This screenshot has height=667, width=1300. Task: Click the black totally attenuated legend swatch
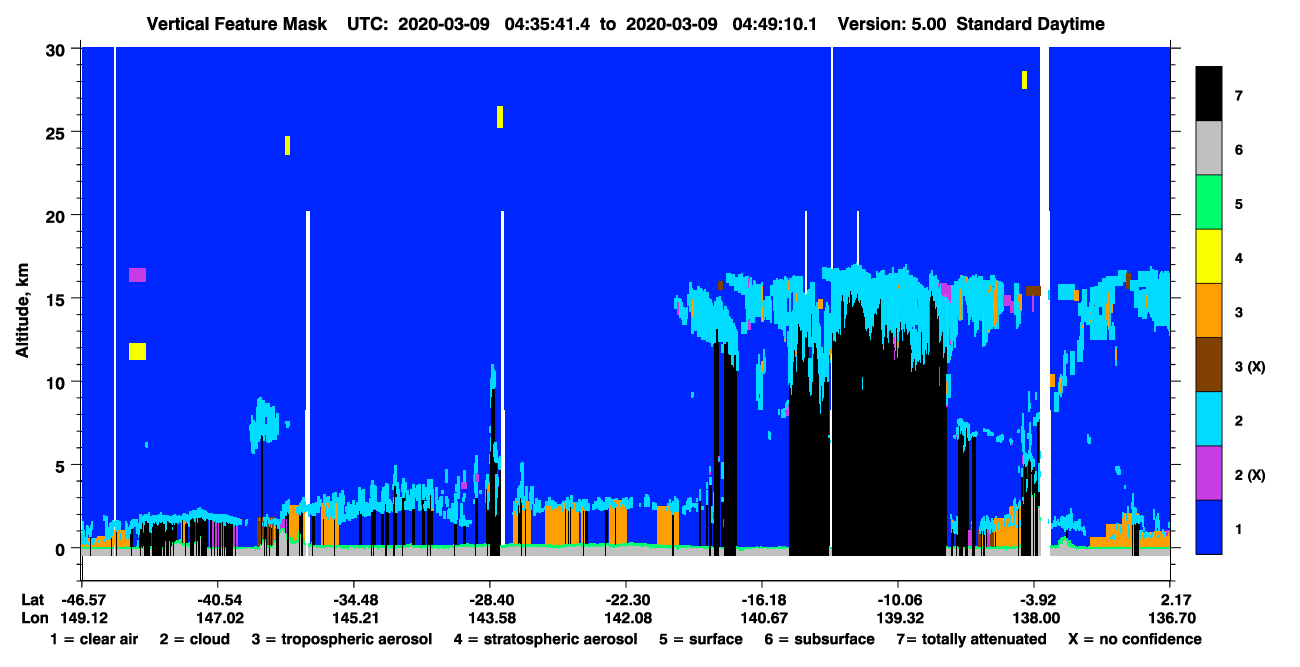pyautogui.click(x=1209, y=94)
